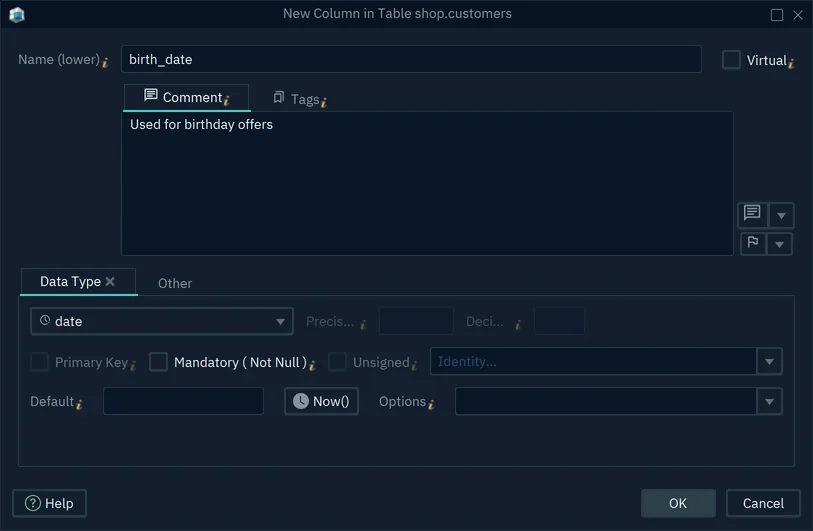
Task: Click the Default value input field
Action: pos(183,401)
